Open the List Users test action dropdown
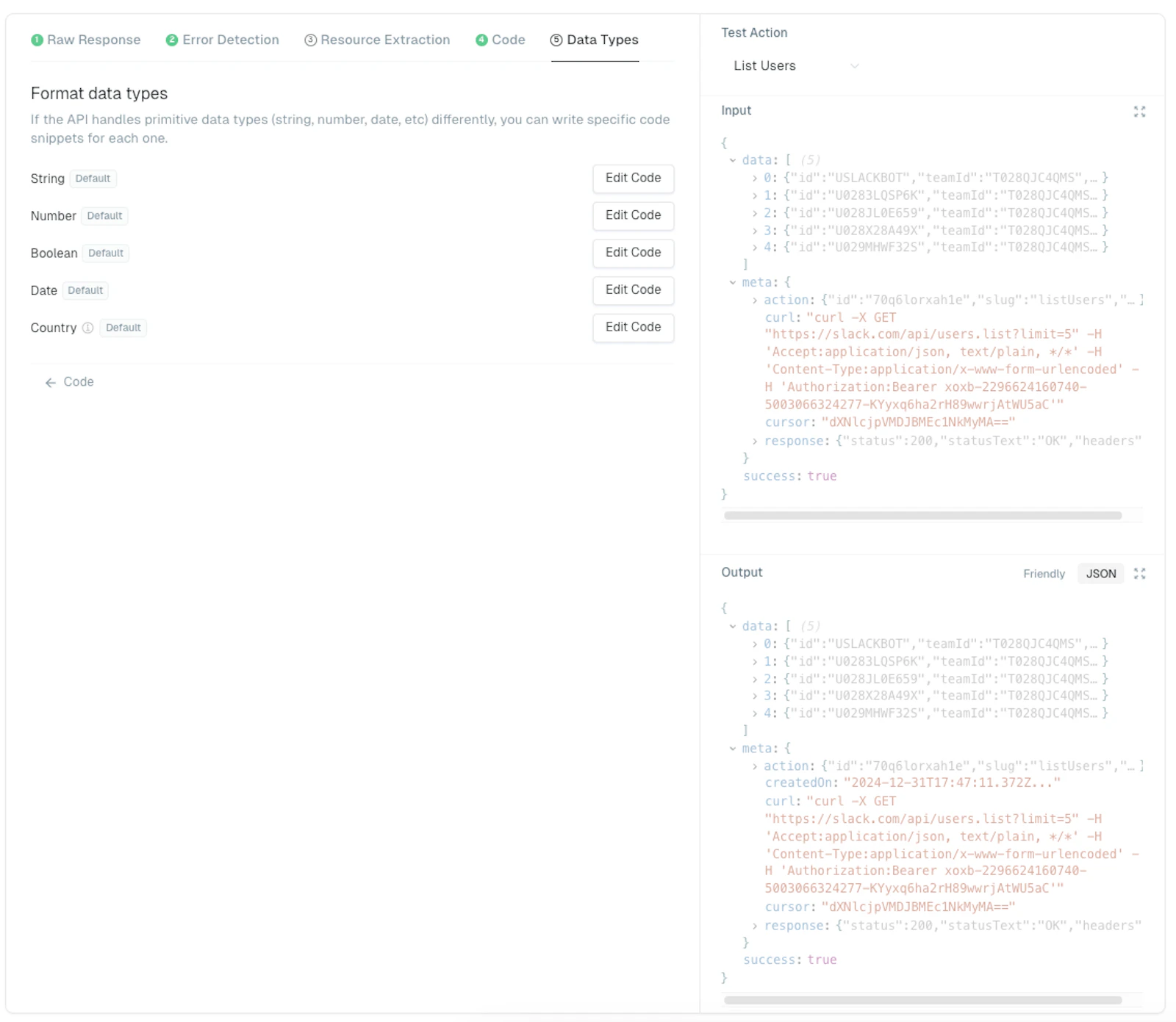Image resolution: width=1176 pixels, height=1022 pixels. 796,66
